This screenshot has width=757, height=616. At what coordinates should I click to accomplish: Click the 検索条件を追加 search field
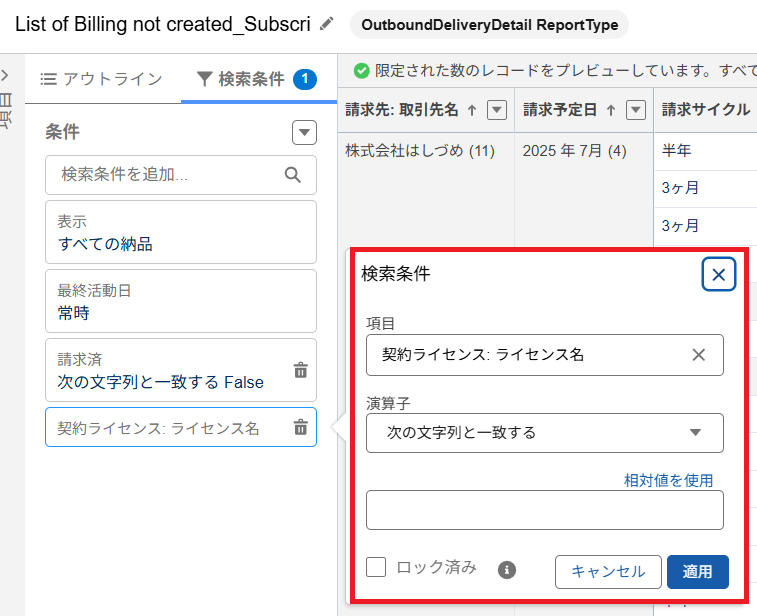point(181,175)
